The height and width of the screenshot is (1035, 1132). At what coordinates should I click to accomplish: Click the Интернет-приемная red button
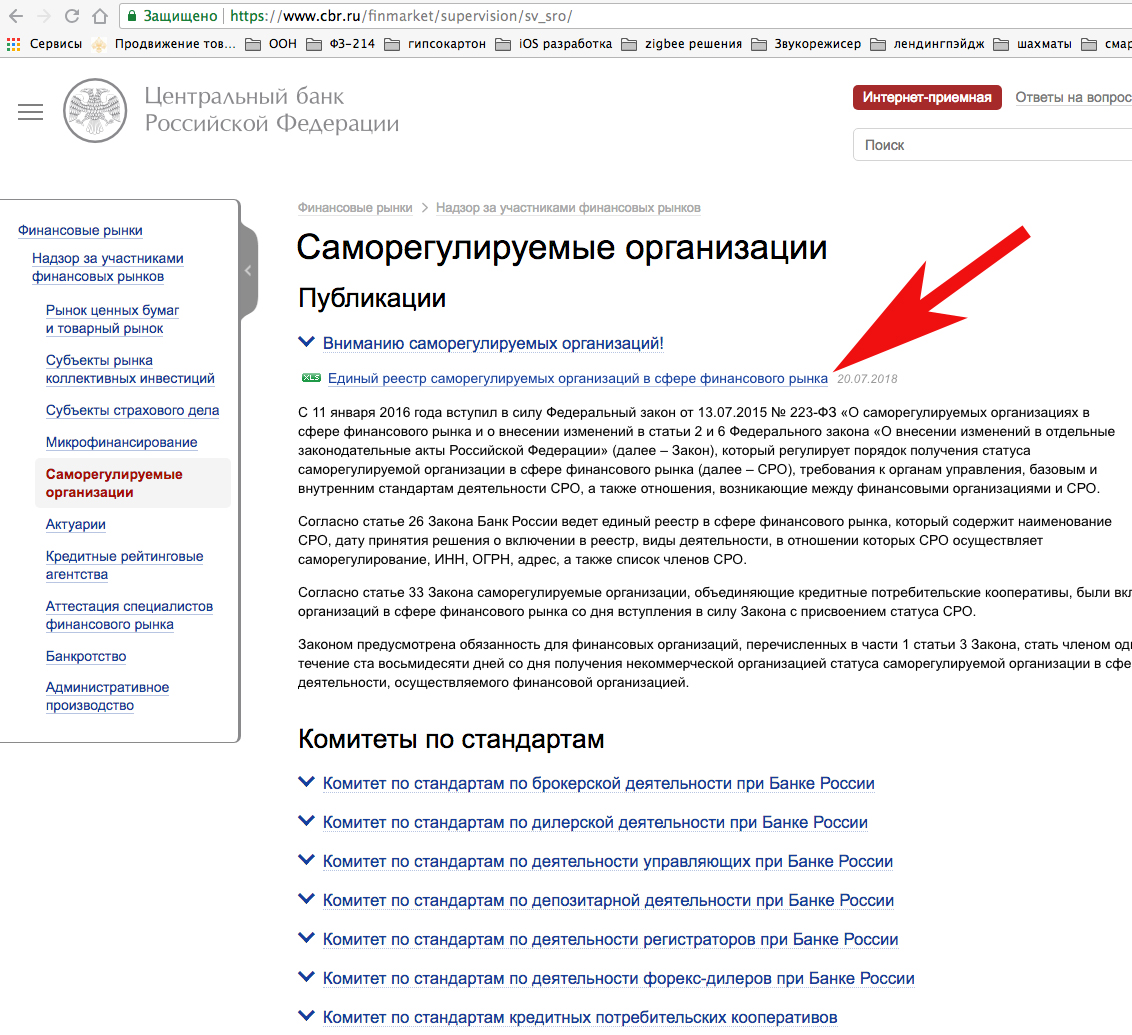click(927, 97)
